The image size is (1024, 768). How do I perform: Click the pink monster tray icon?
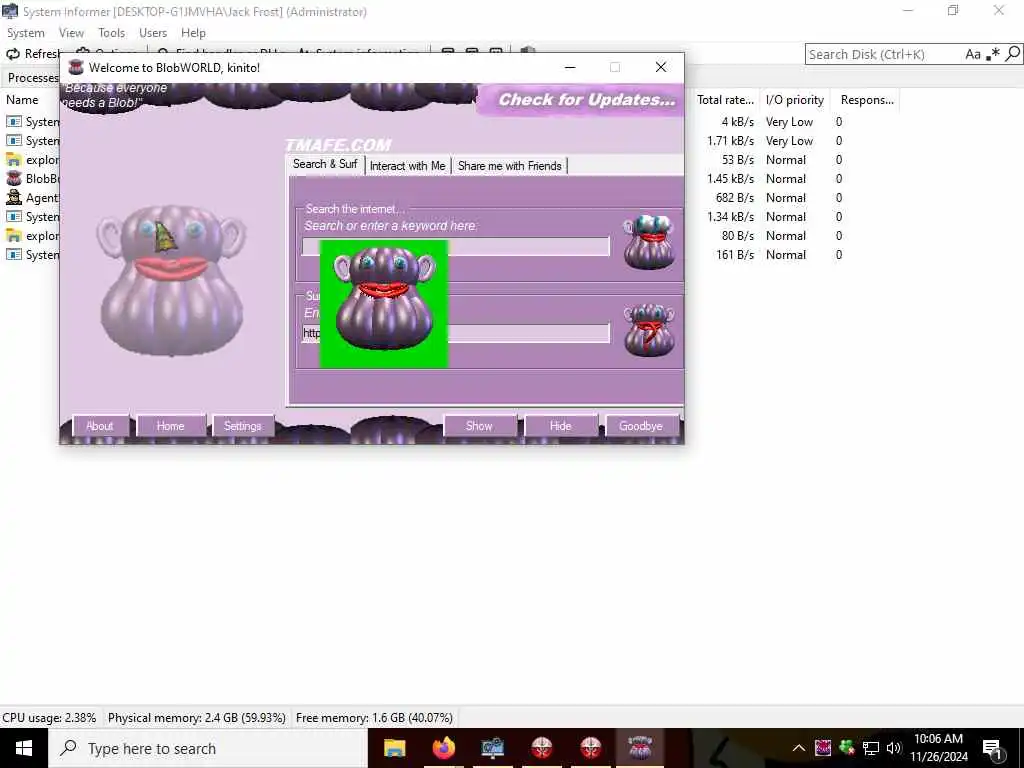click(x=823, y=748)
